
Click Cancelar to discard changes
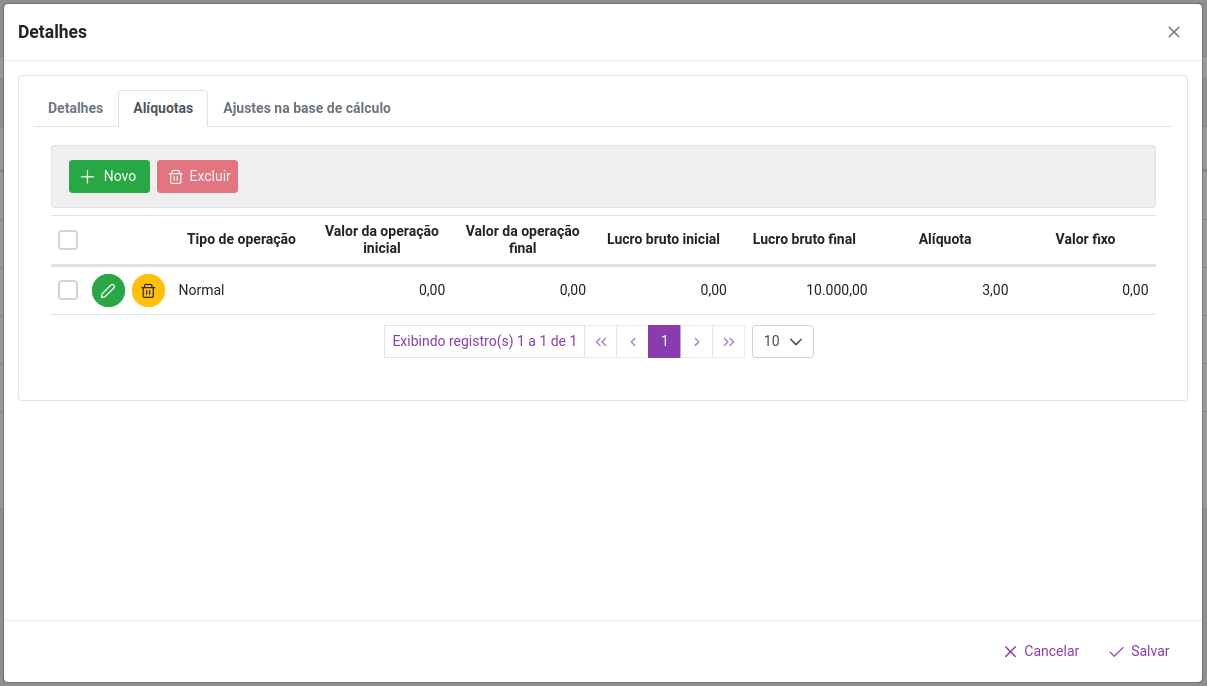pyautogui.click(x=1041, y=651)
